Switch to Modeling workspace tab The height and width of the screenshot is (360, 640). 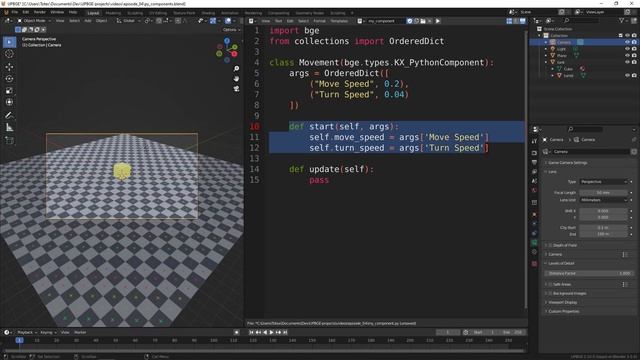click(x=113, y=13)
